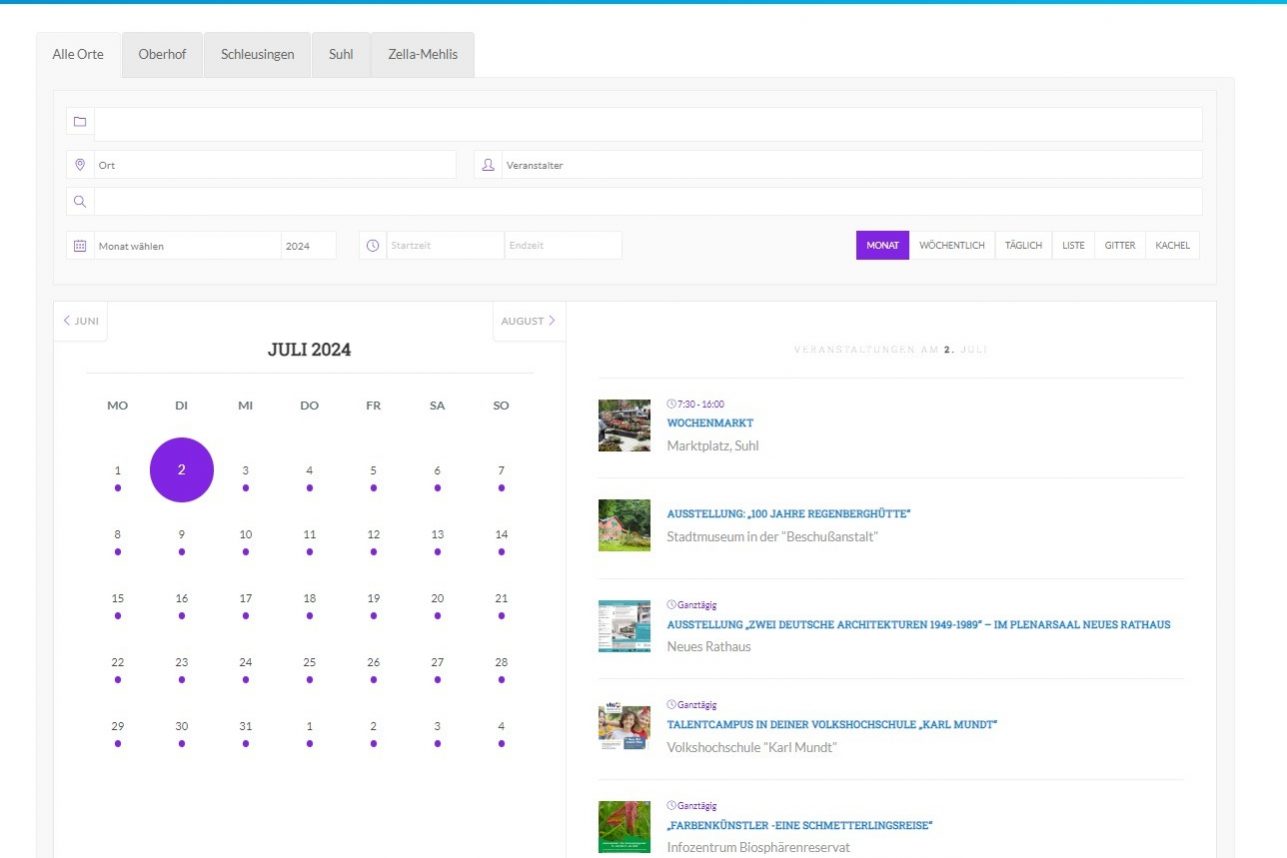Open the Zella-Mehlis tab
The image size is (1287, 858).
click(x=422, y=55)
